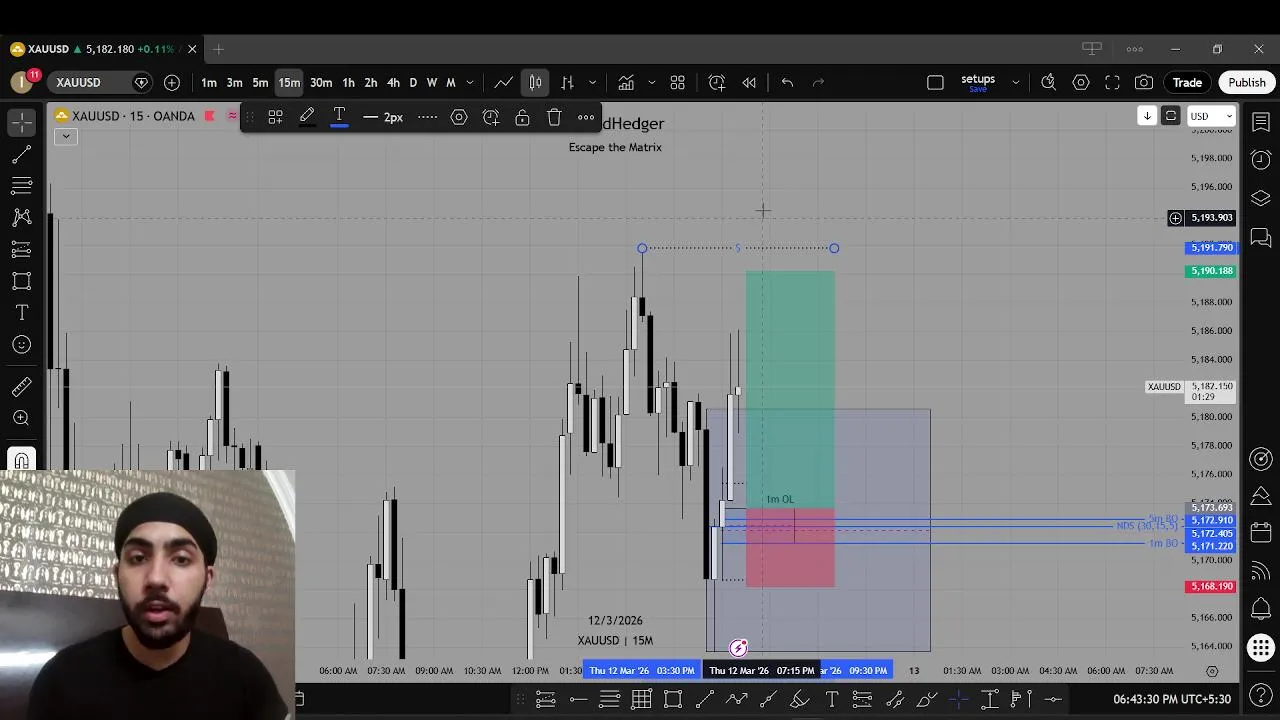Select the bars chart type
Viewport: 1280px width, 720px height.
click(x=567, y=82)
